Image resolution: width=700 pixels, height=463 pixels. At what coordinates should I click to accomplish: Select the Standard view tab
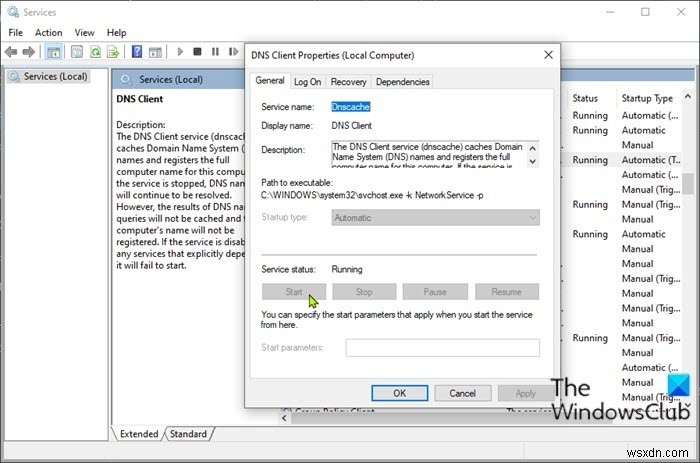click(x=188, y=434)
